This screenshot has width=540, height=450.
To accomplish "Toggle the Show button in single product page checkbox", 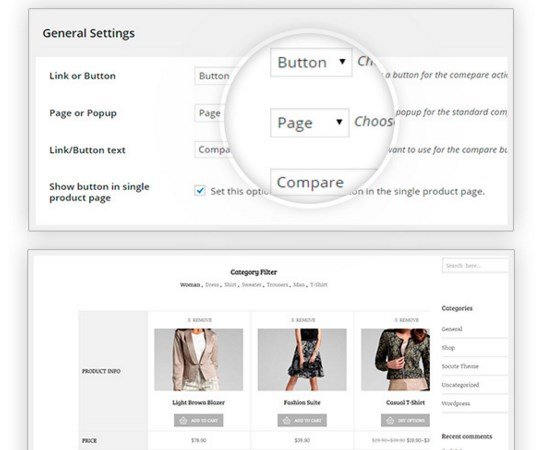I will pyautogui.click(x=200, y=191).
